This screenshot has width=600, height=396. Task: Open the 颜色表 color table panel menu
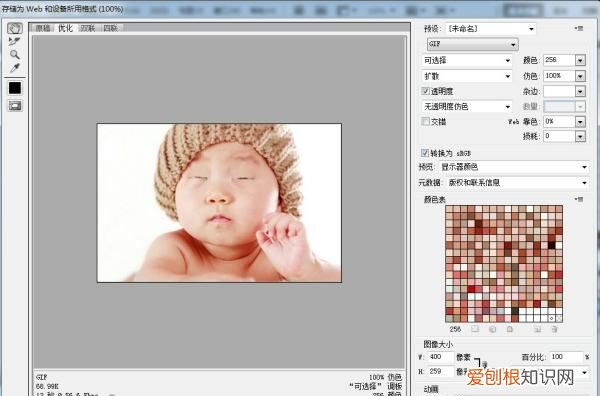point(579,199)
